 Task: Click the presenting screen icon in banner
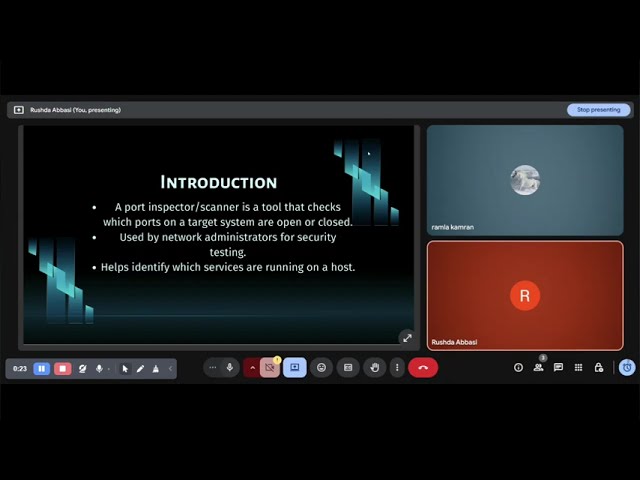point(19,110)
